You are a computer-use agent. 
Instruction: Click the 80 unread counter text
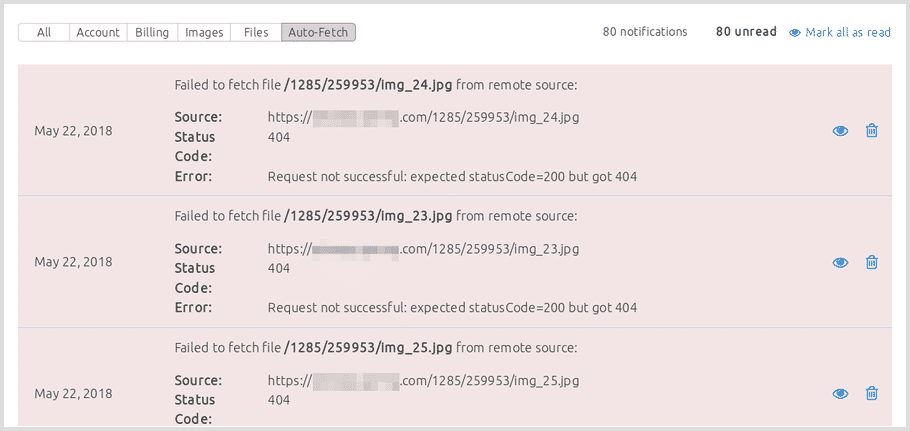(746, 32)
